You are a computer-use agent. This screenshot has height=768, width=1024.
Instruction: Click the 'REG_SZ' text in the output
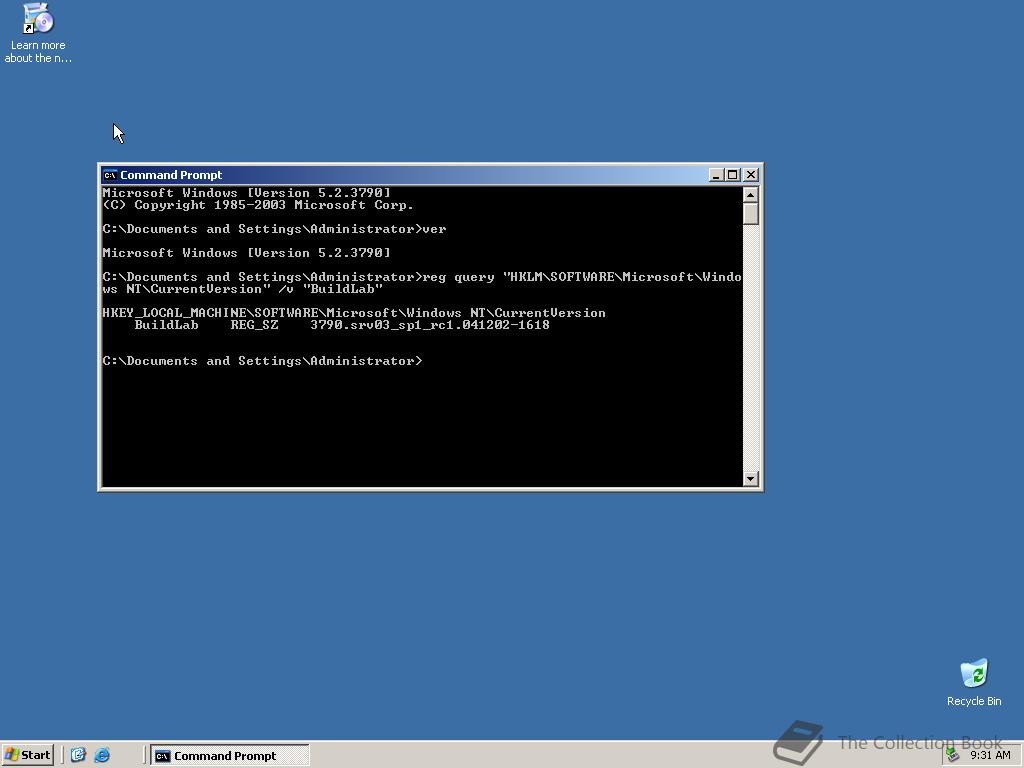coord(254,325)
